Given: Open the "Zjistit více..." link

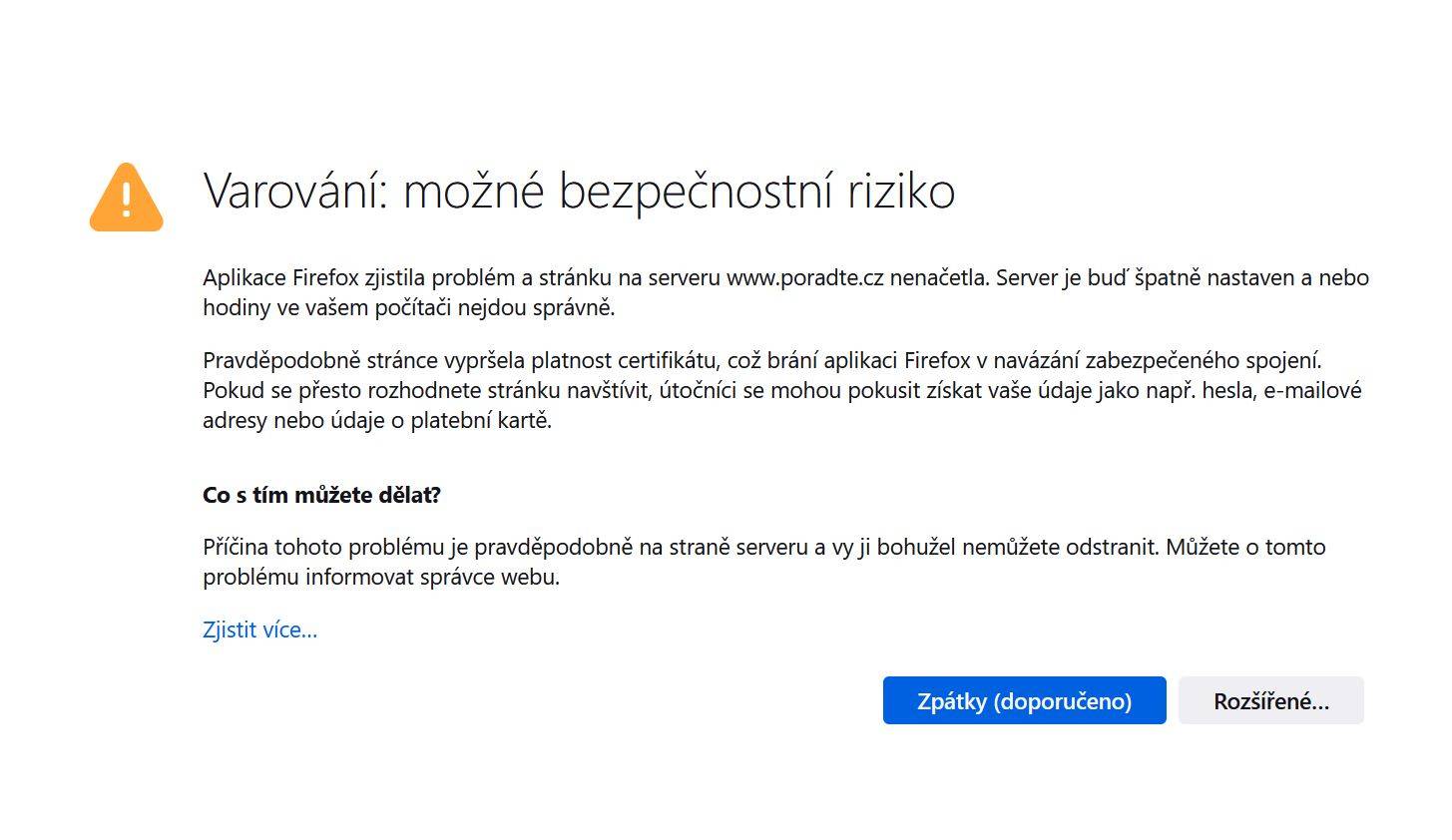Looking at the screenshot, I should coord(259,630).
